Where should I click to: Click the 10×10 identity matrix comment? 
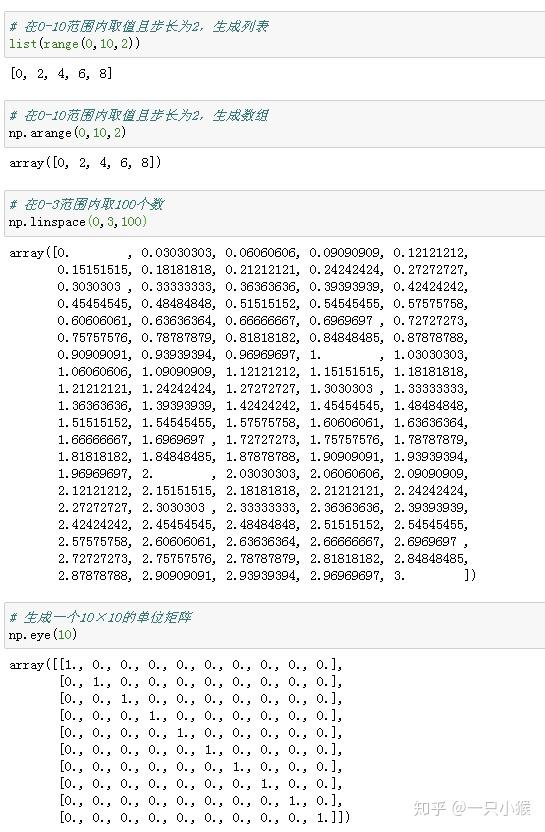coord(100,617)
